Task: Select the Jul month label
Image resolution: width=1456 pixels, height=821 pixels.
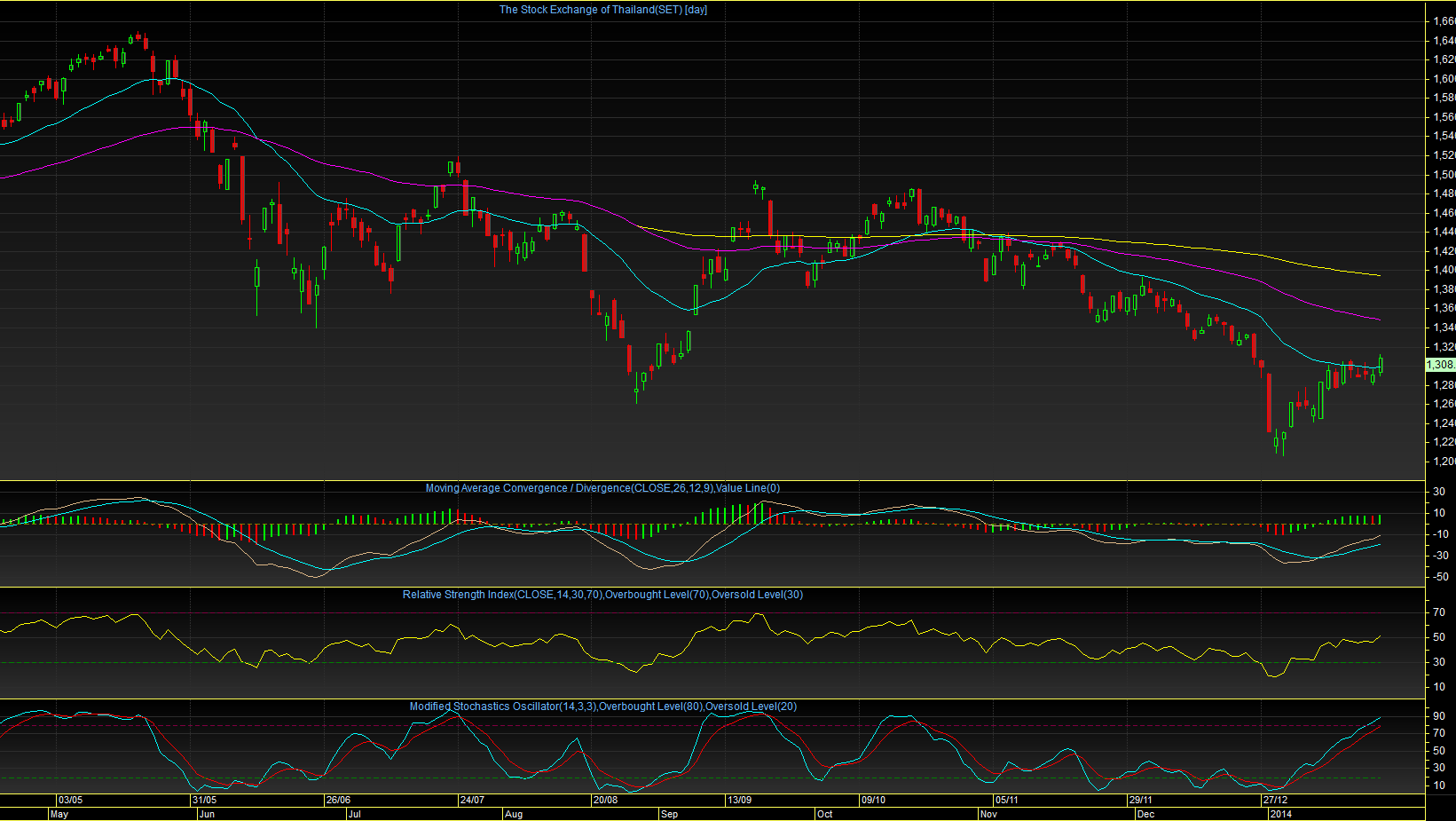Action: click(354, 814)
